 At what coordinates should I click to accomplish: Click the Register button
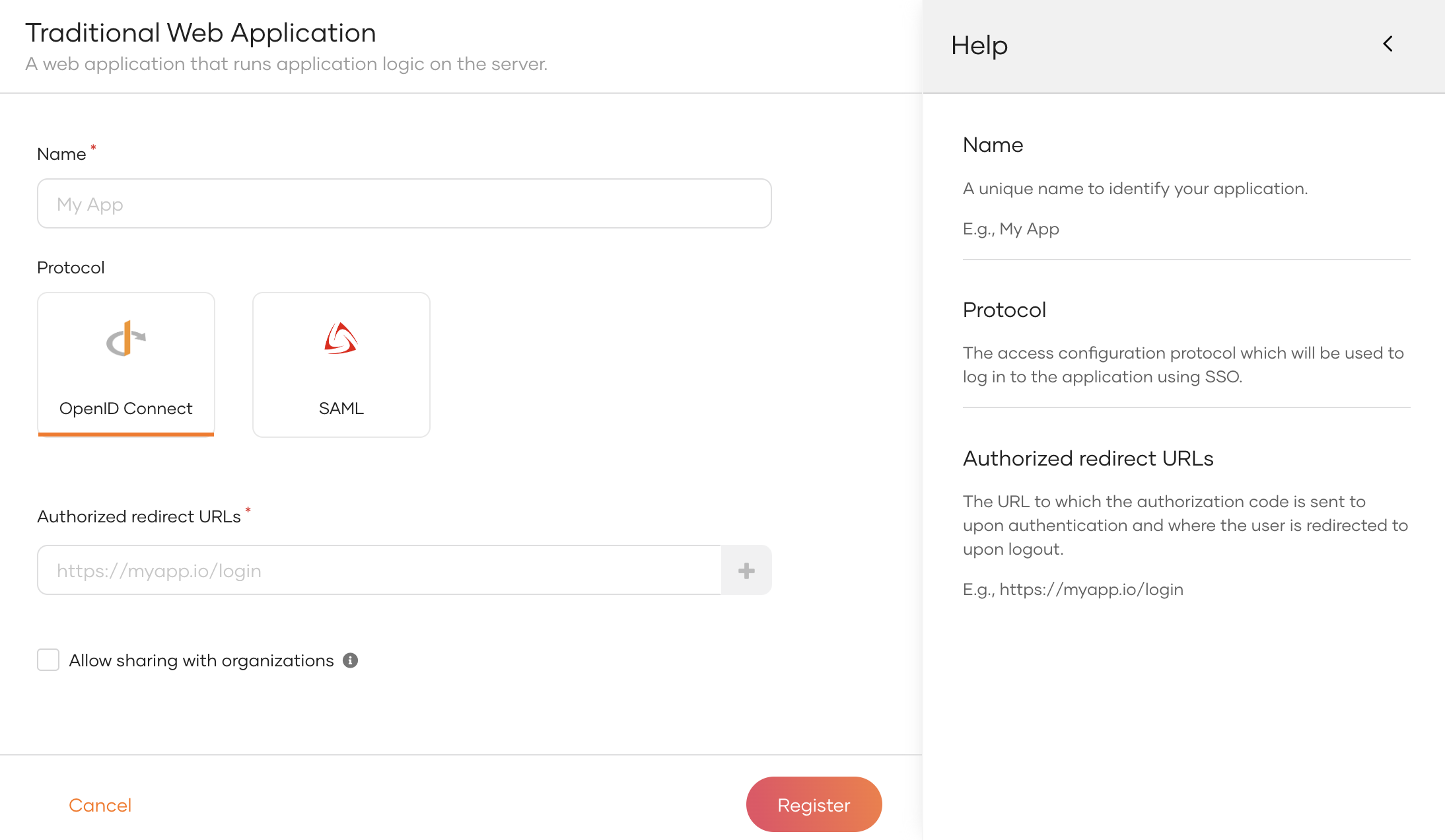[x=814, y=804]
